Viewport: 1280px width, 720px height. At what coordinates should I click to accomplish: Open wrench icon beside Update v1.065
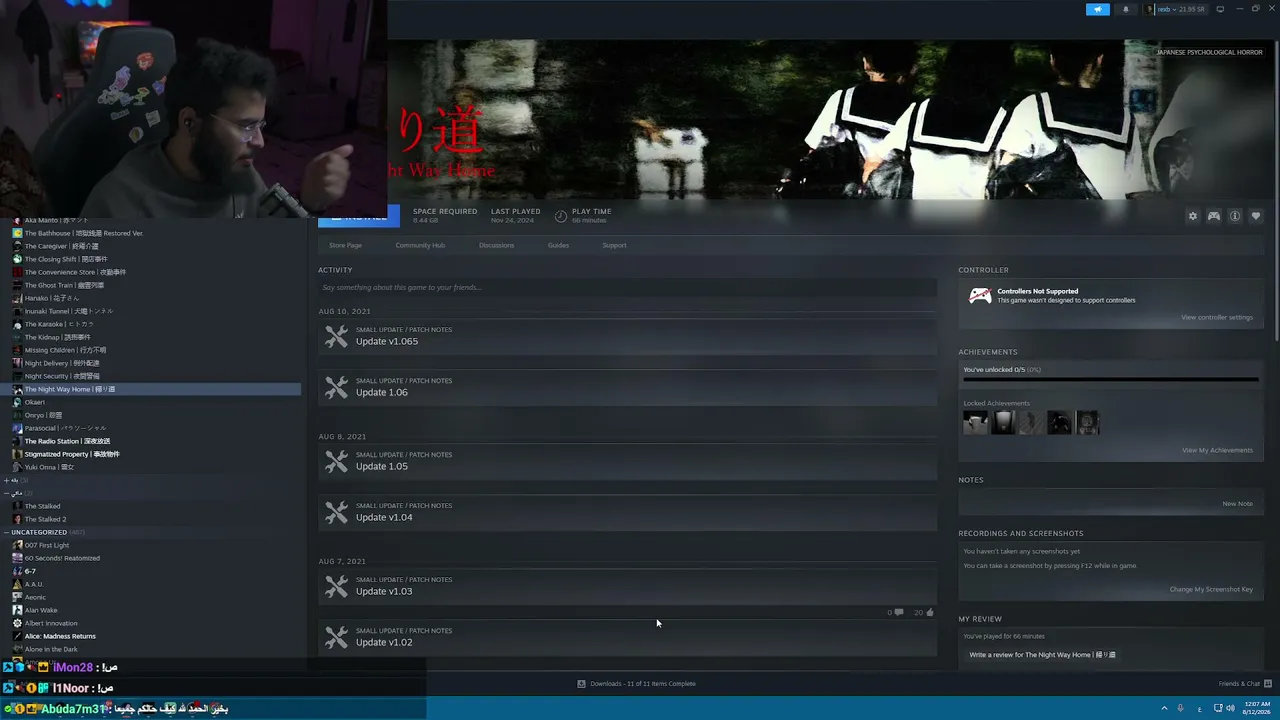(x=336, y=337)
